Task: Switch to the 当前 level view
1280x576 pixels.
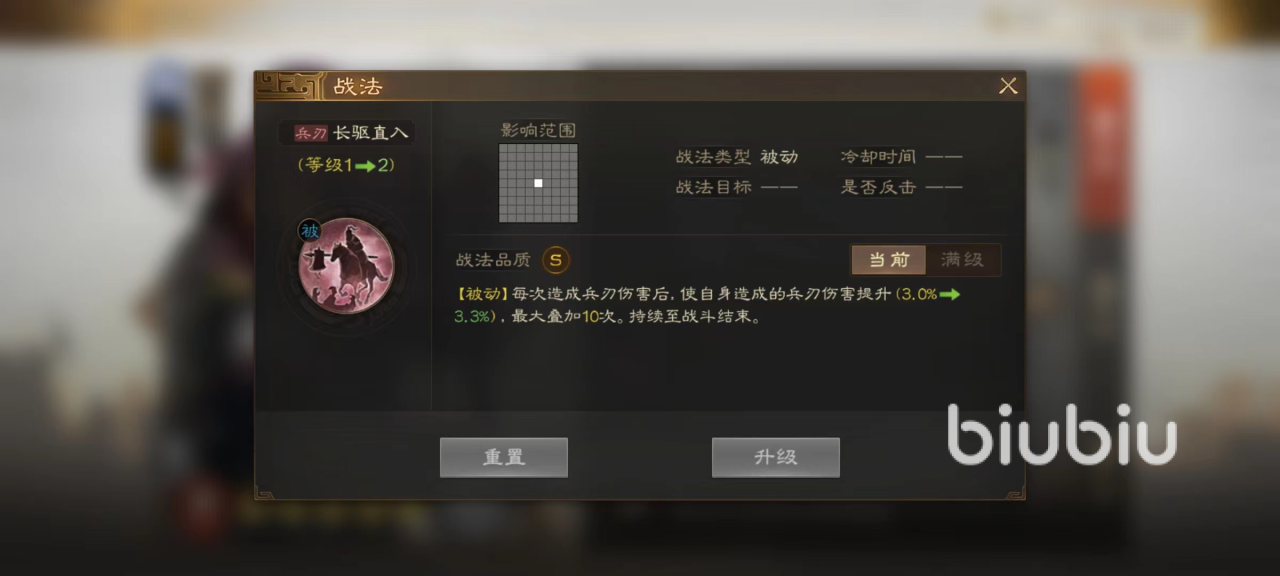Action: [888, 260]
